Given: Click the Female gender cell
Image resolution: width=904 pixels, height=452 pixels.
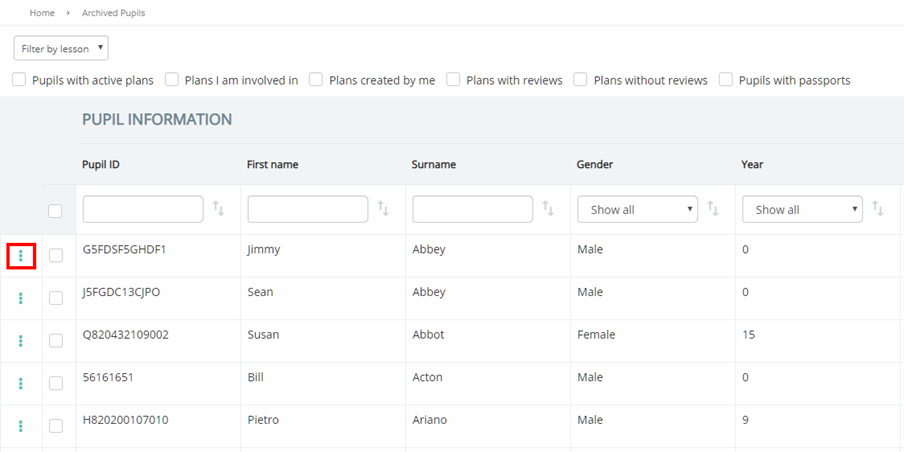Looking at the screenshot, I should pyautogui.click(x=596, y=335).
